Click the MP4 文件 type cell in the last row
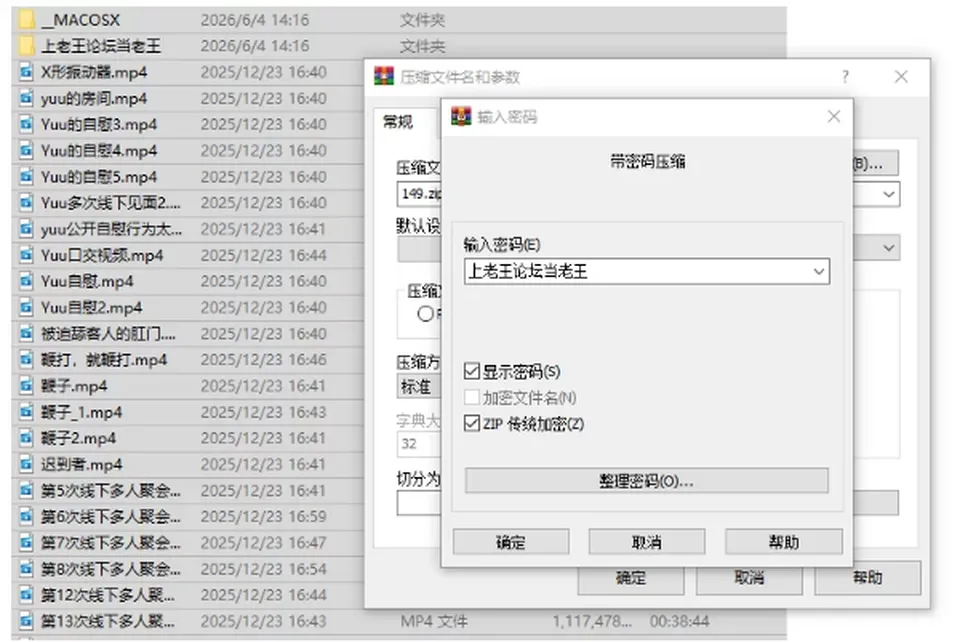This screenshot has width=960, height=642. pos(434,621)
